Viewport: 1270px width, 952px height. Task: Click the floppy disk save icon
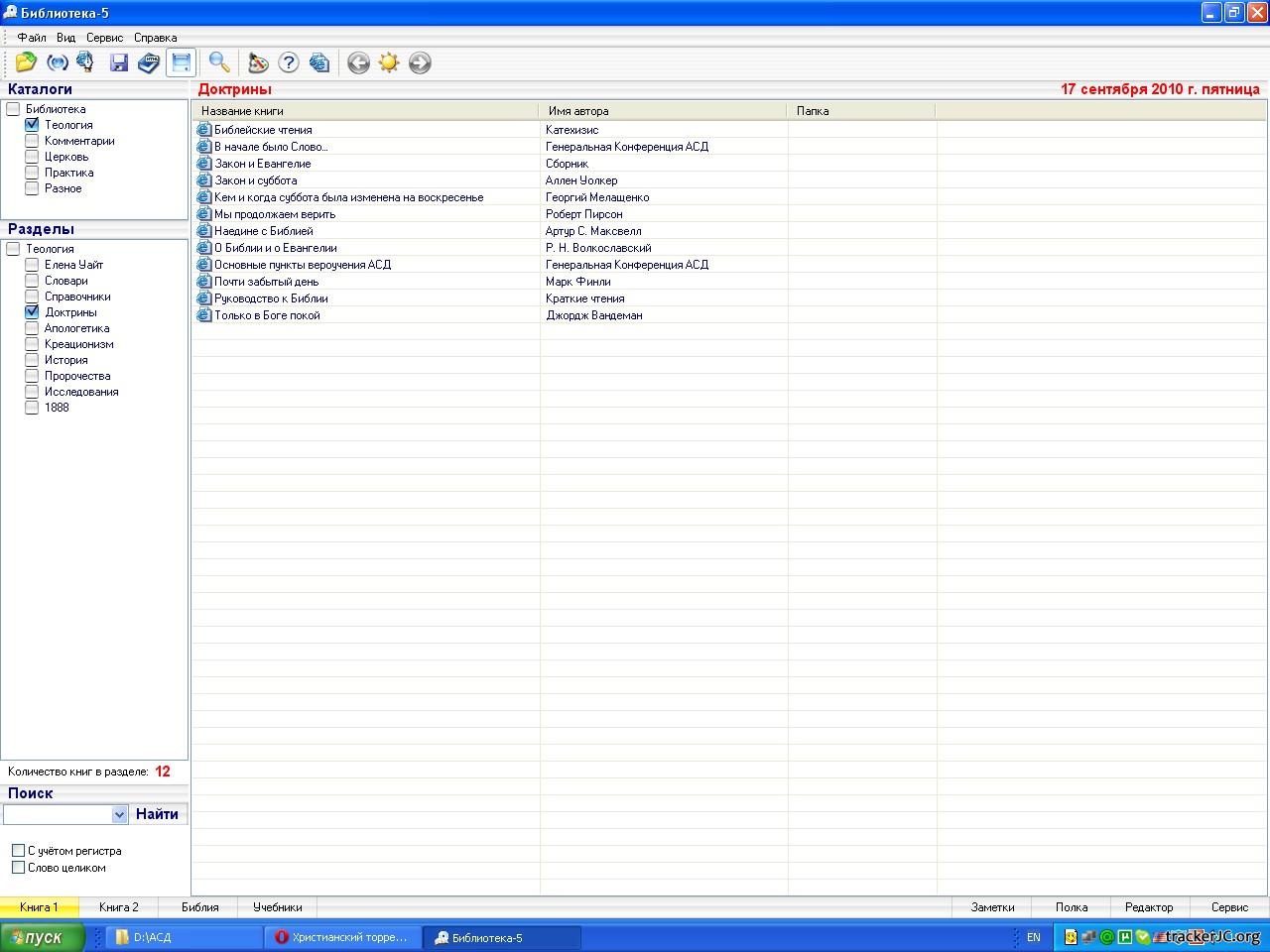(x=119, y=62)
